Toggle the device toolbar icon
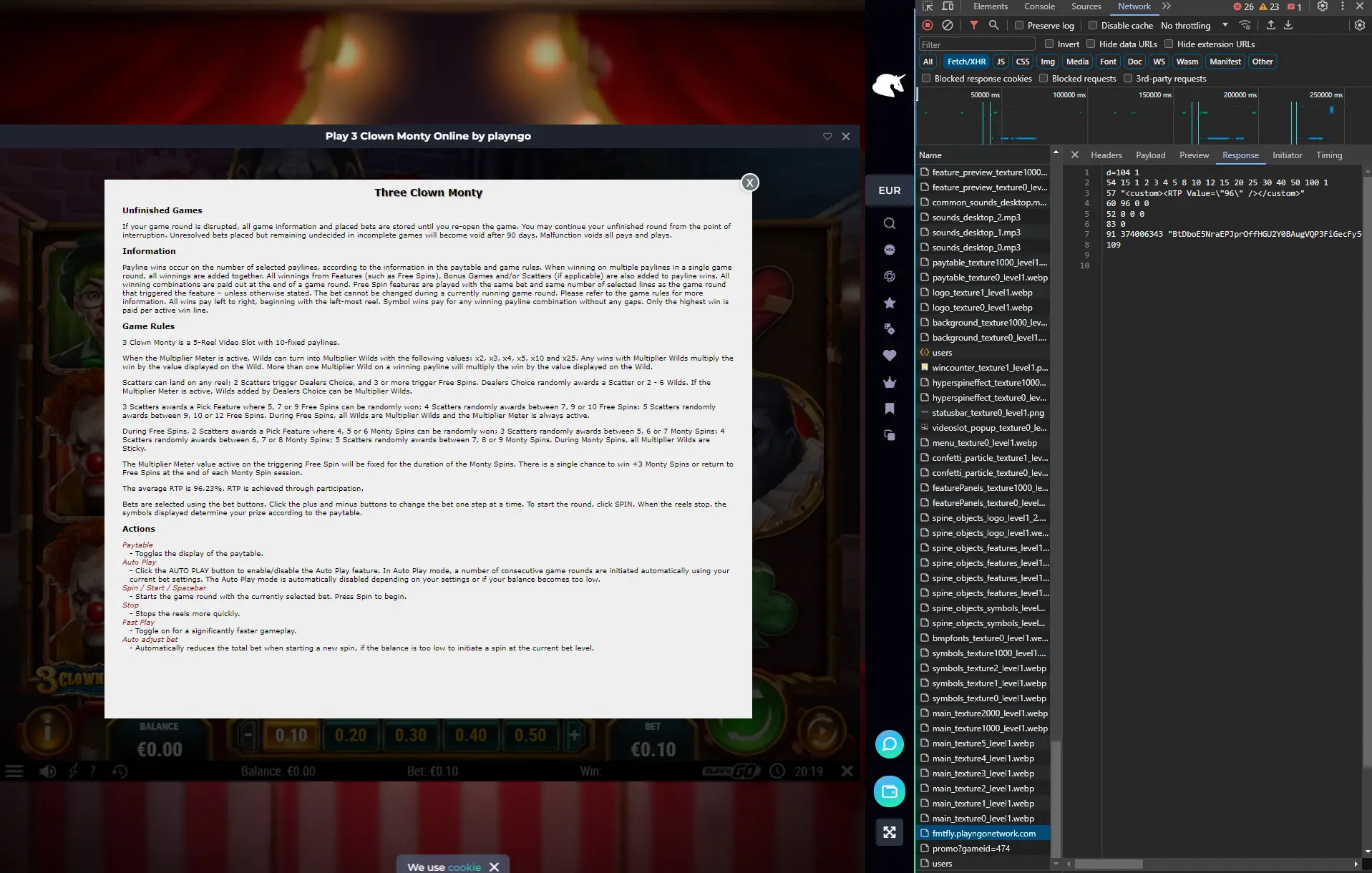Viewport: 1372px width, 873px height. (x=948, y=6)
